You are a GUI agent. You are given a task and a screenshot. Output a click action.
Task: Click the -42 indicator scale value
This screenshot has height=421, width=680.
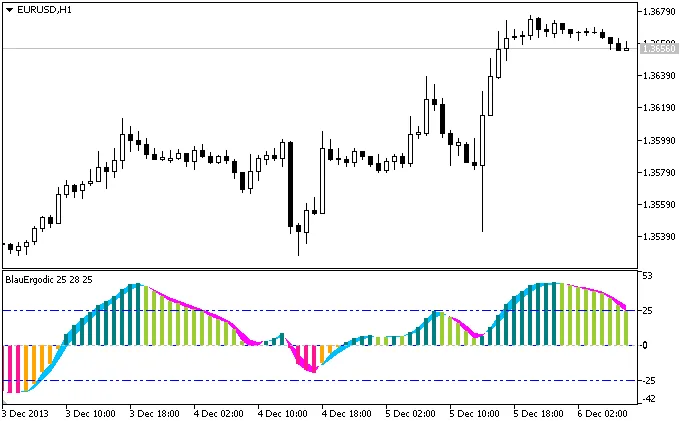pos(650,399)
